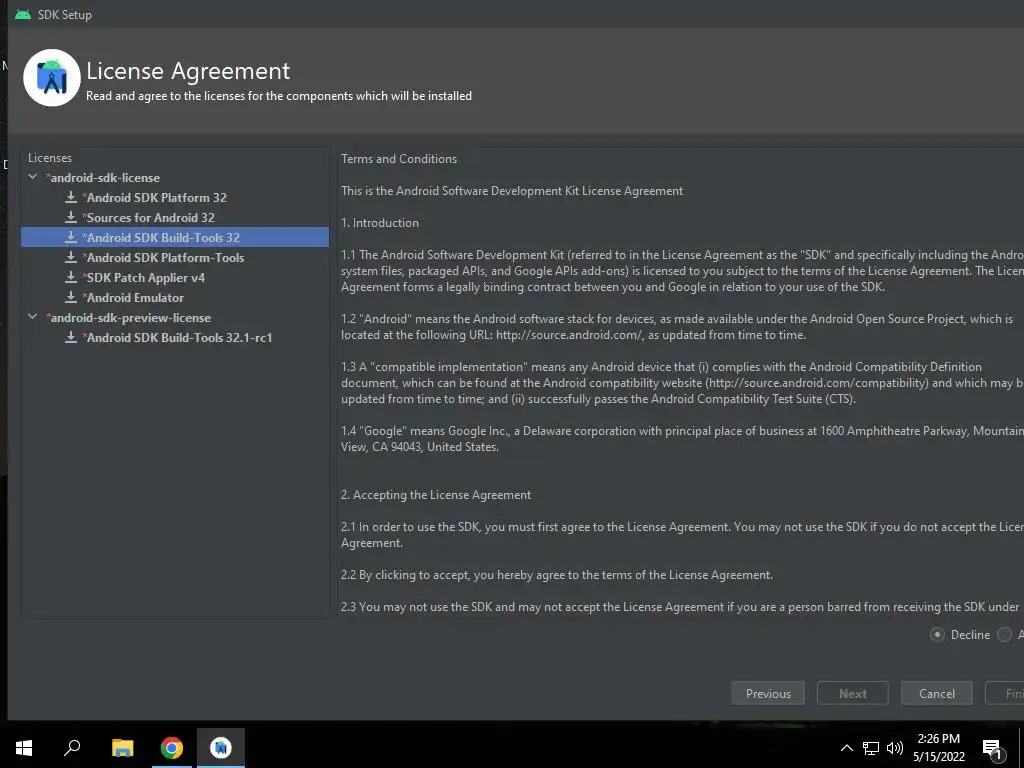Select the Decline radio button
The width and height of the screenshot is (1024, 768).
pos(937,635)
